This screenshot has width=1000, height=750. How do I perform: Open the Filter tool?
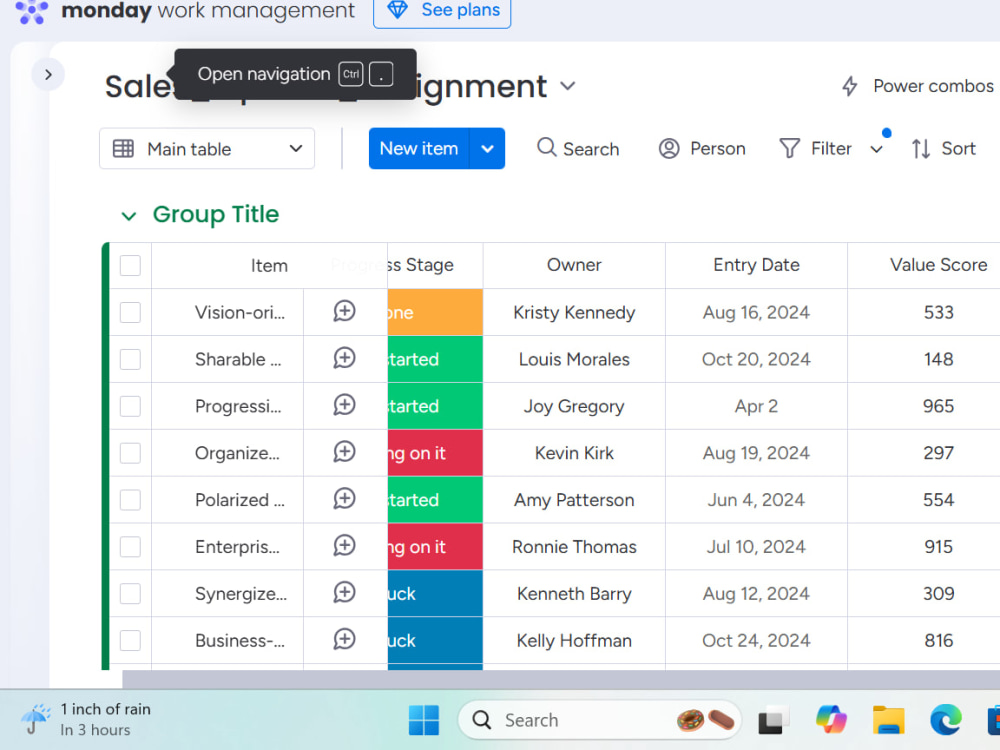[816, 149]
